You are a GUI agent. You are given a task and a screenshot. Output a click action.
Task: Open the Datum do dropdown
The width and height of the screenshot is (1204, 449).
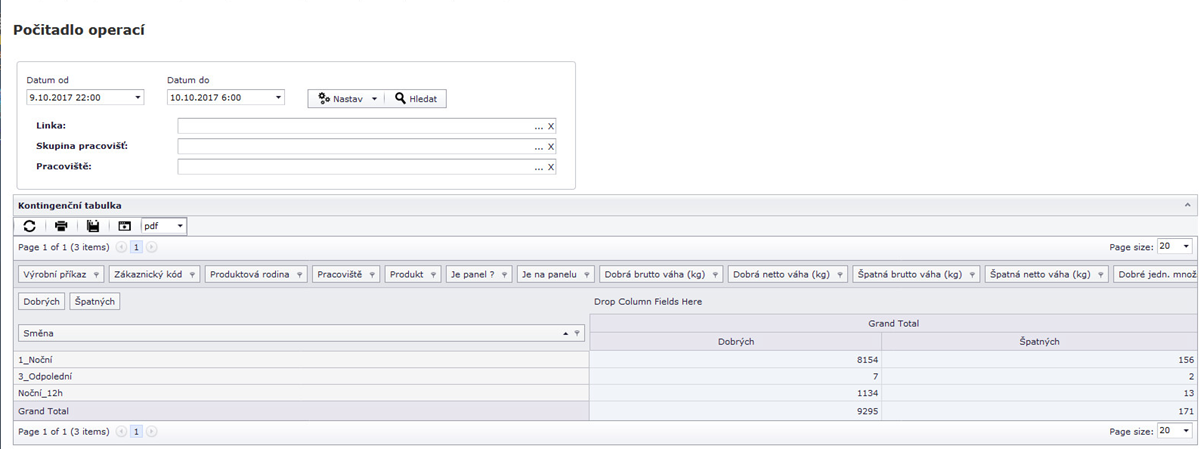coord(278,98)
